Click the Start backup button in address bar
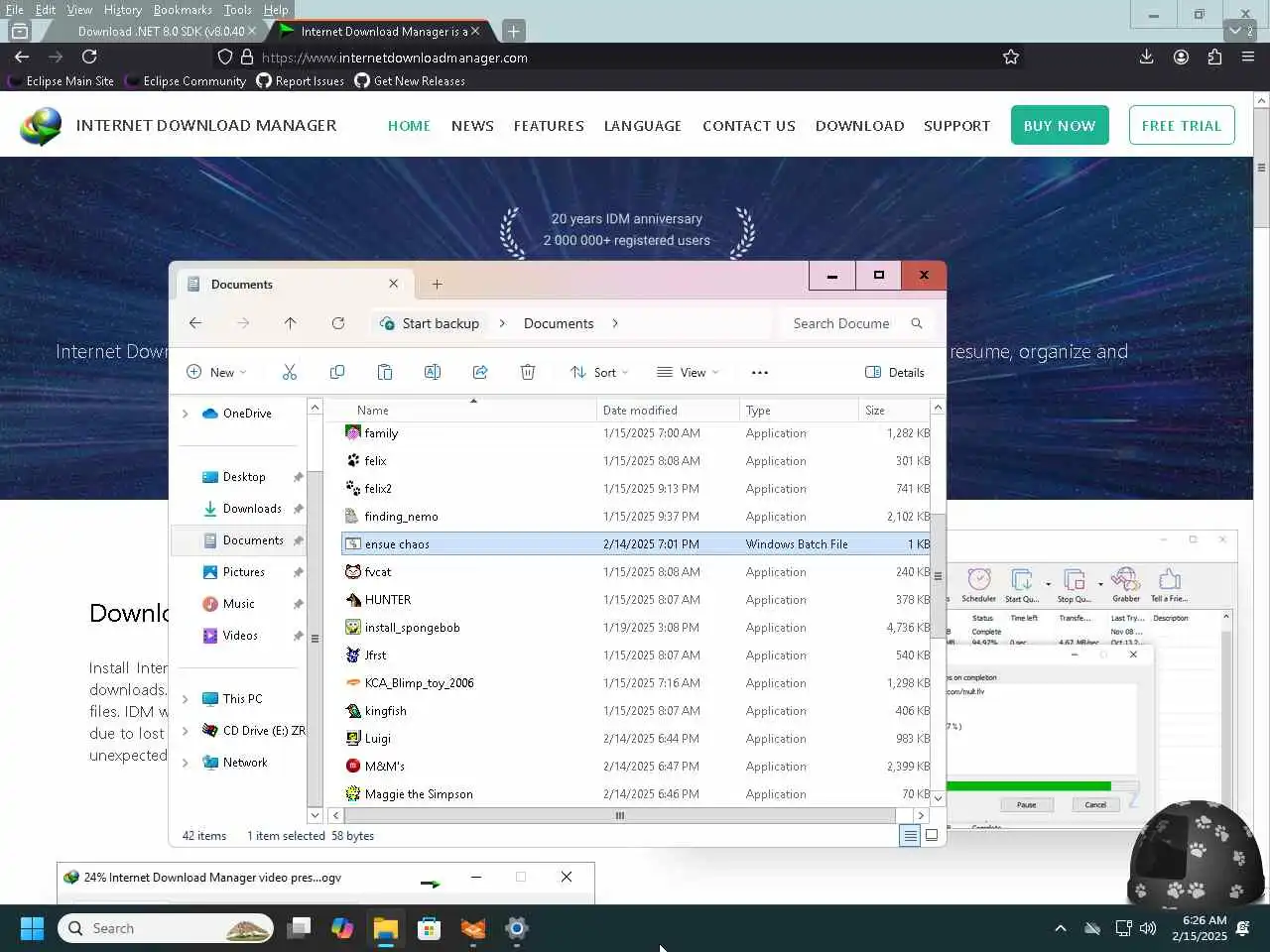1270x952 pixels. tap(430, 323)
